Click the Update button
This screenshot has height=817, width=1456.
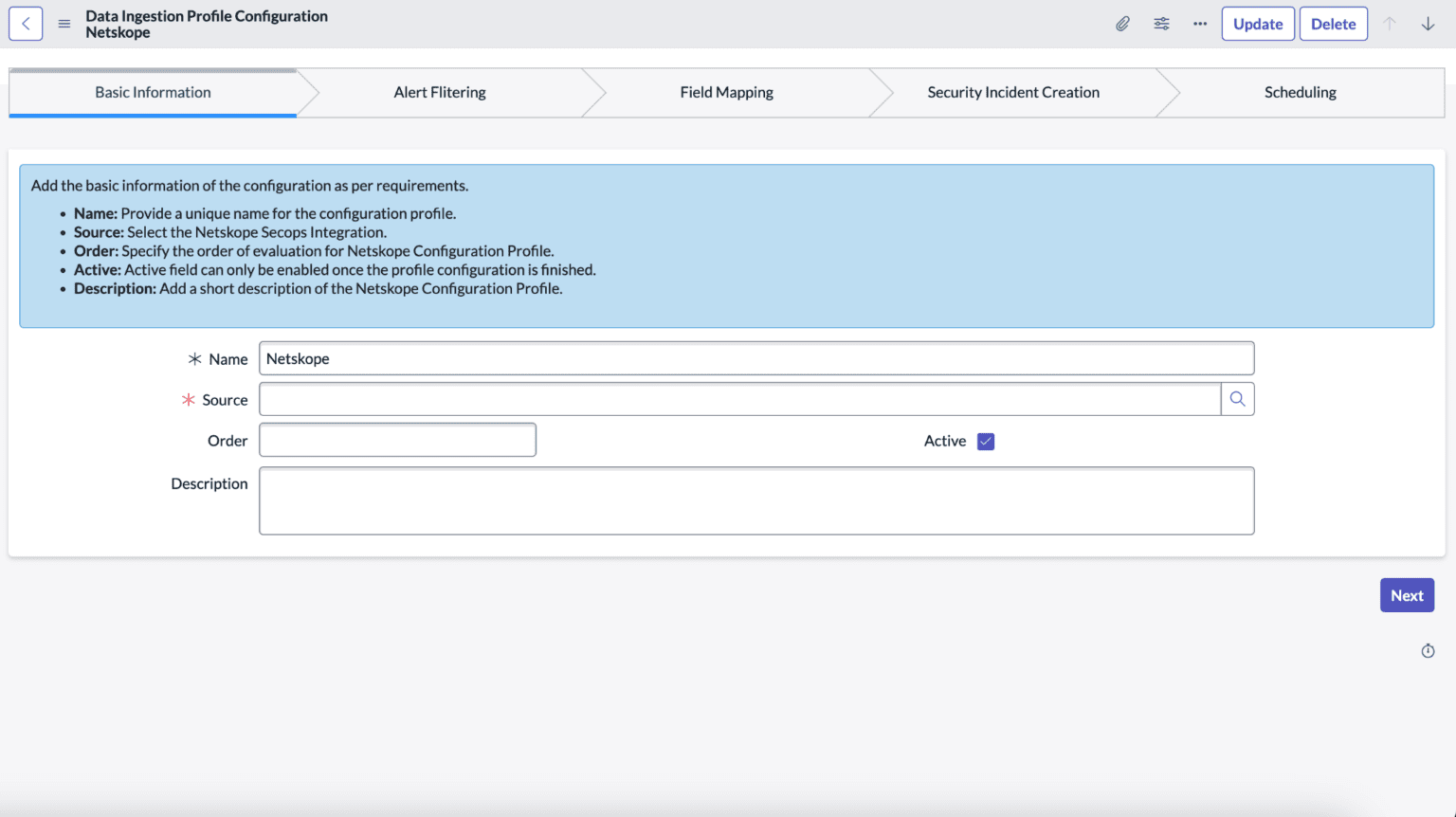1258,23
